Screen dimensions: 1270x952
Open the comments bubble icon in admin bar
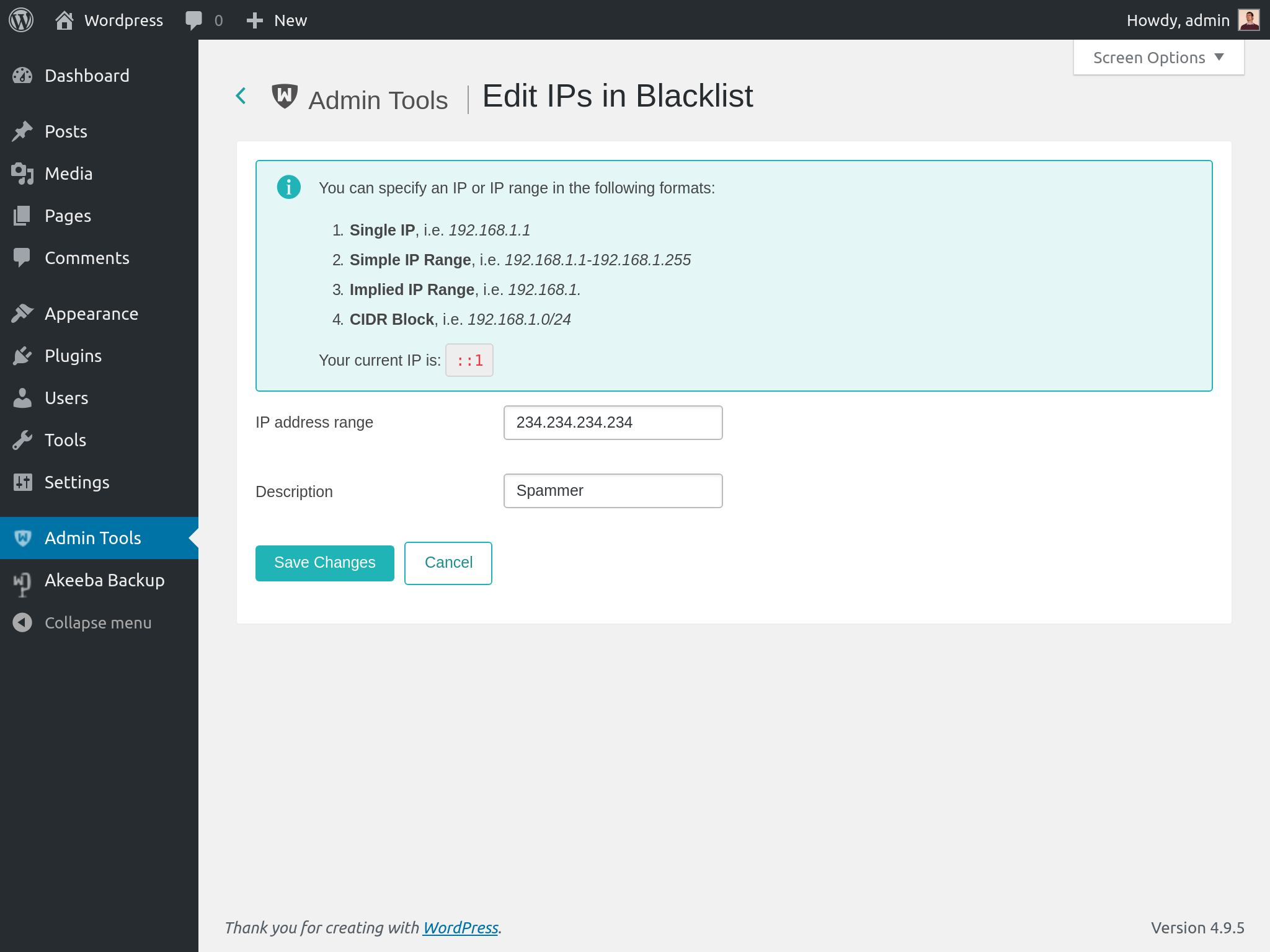tap(193, 20)
